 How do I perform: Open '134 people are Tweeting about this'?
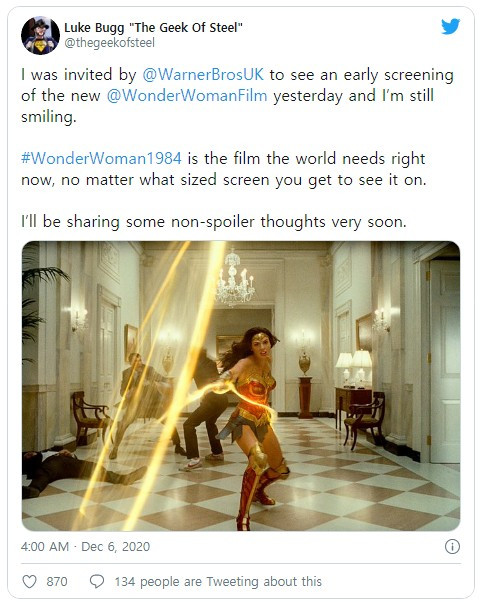218,581
